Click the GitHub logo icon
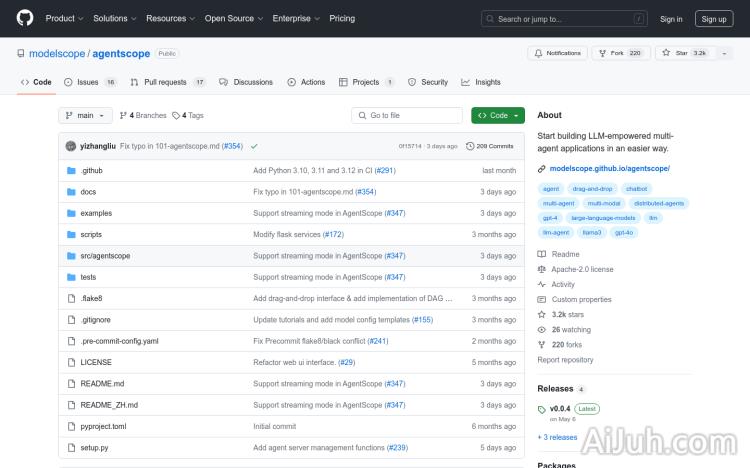 [25, 18]
